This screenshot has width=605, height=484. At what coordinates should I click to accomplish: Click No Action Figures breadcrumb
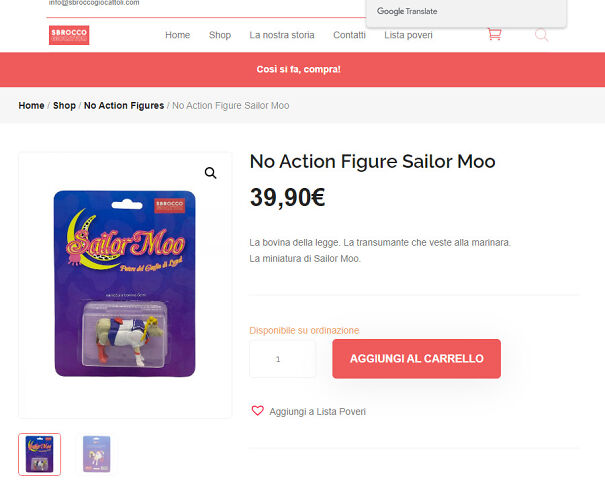click(124, 105)
